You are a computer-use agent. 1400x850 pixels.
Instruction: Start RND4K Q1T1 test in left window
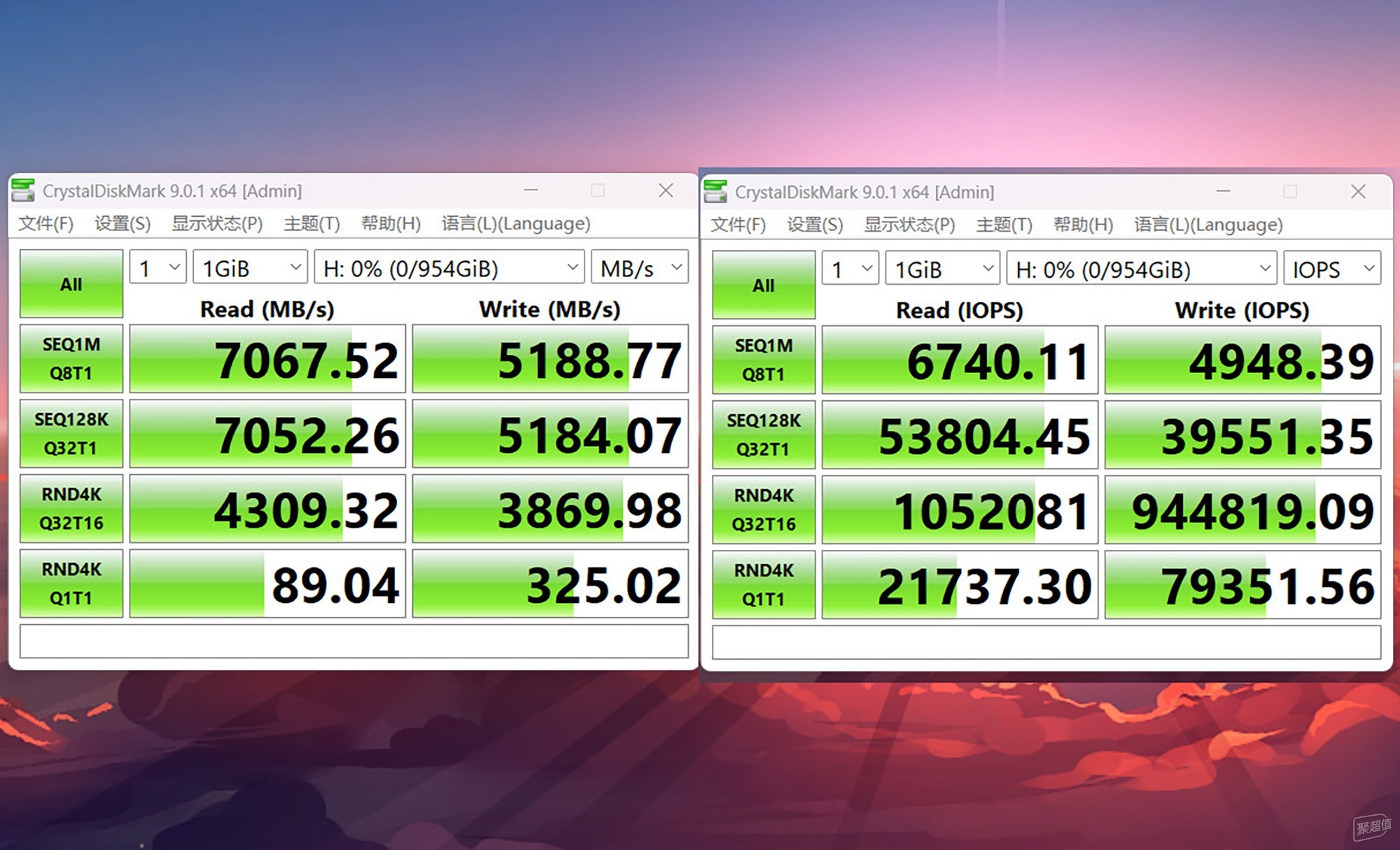[71, 583]
